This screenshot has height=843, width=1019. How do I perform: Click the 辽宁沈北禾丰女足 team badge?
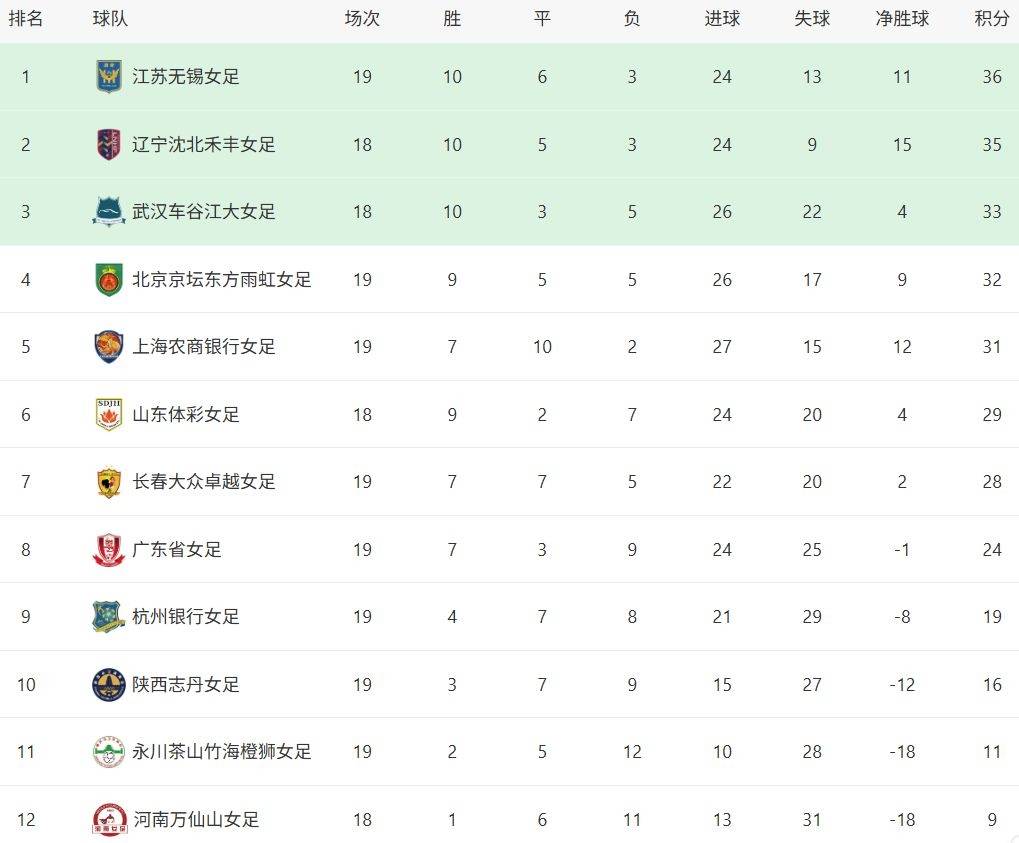click(x=109, y=144)
